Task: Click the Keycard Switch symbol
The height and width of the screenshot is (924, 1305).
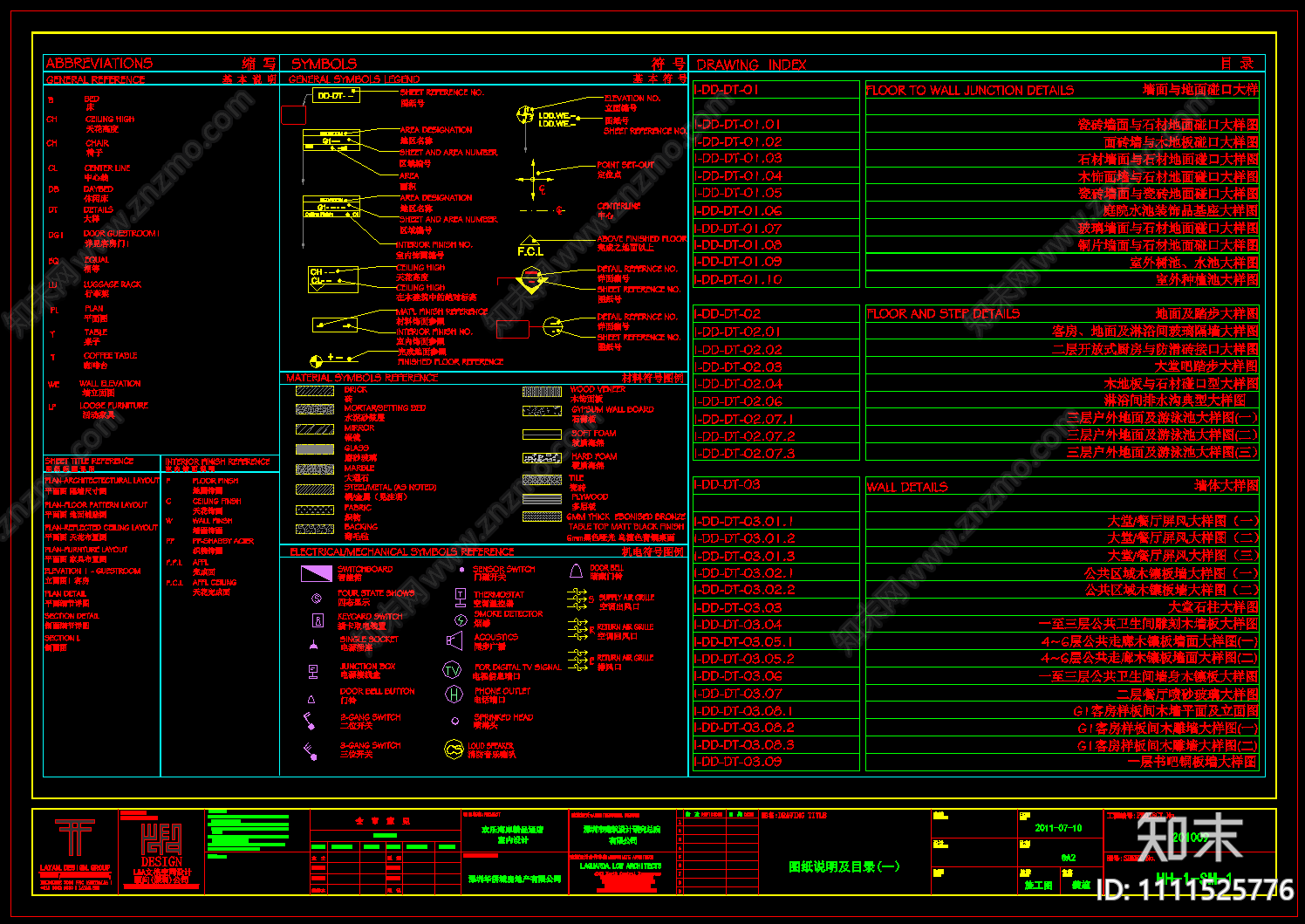Action: click(x=318, y=620)
